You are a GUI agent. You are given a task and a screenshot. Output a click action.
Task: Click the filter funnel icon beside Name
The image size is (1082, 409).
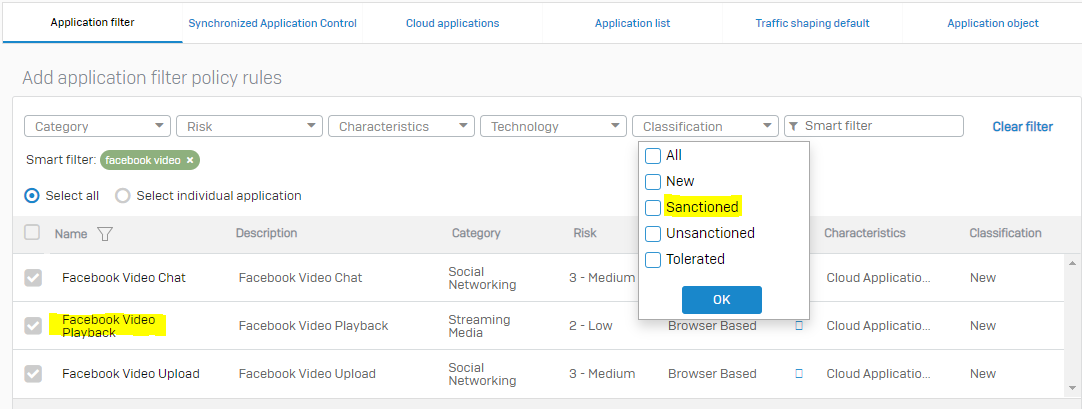click(x=104, y=235)
